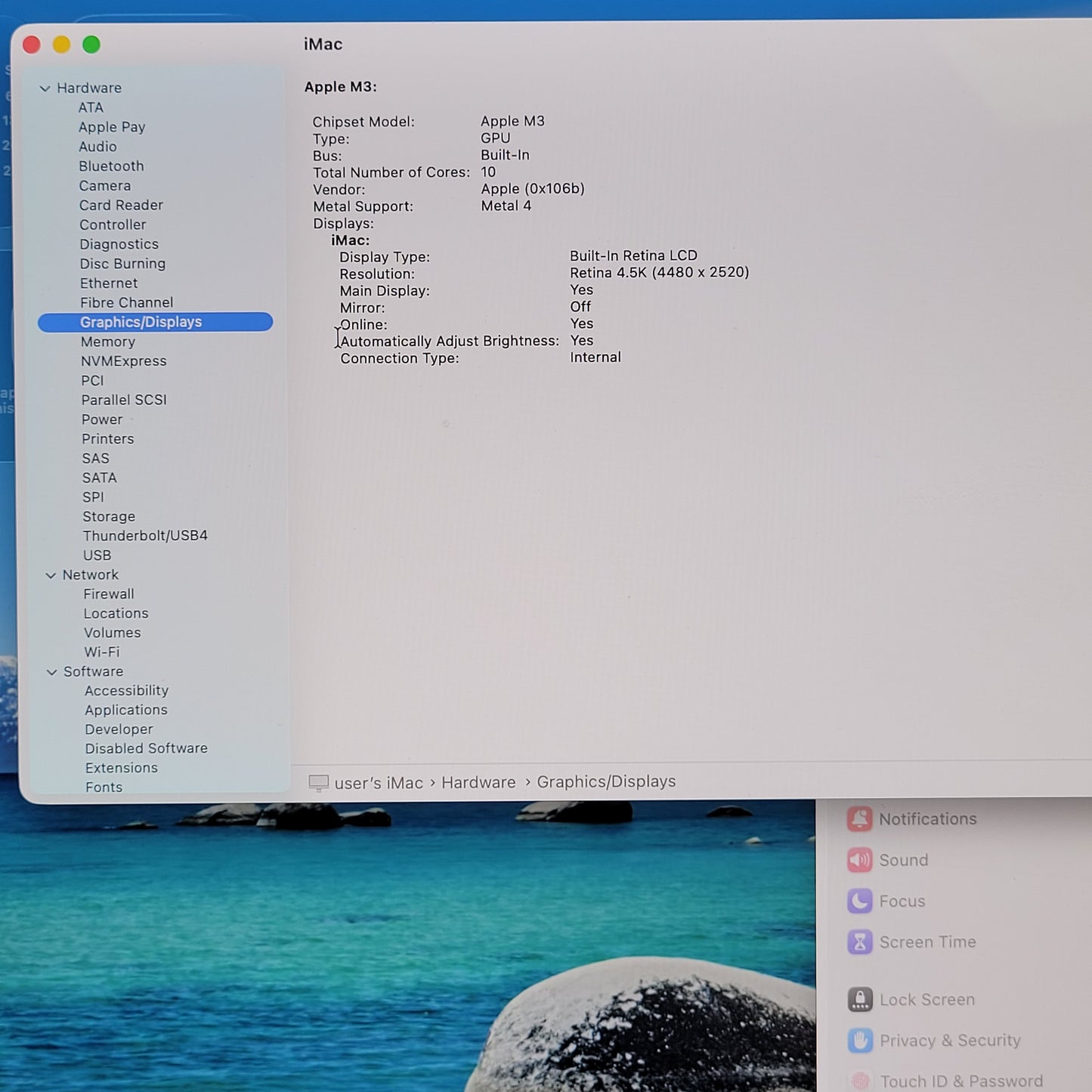
Task: Open Storage hardware info
Action: coord(109,517)
